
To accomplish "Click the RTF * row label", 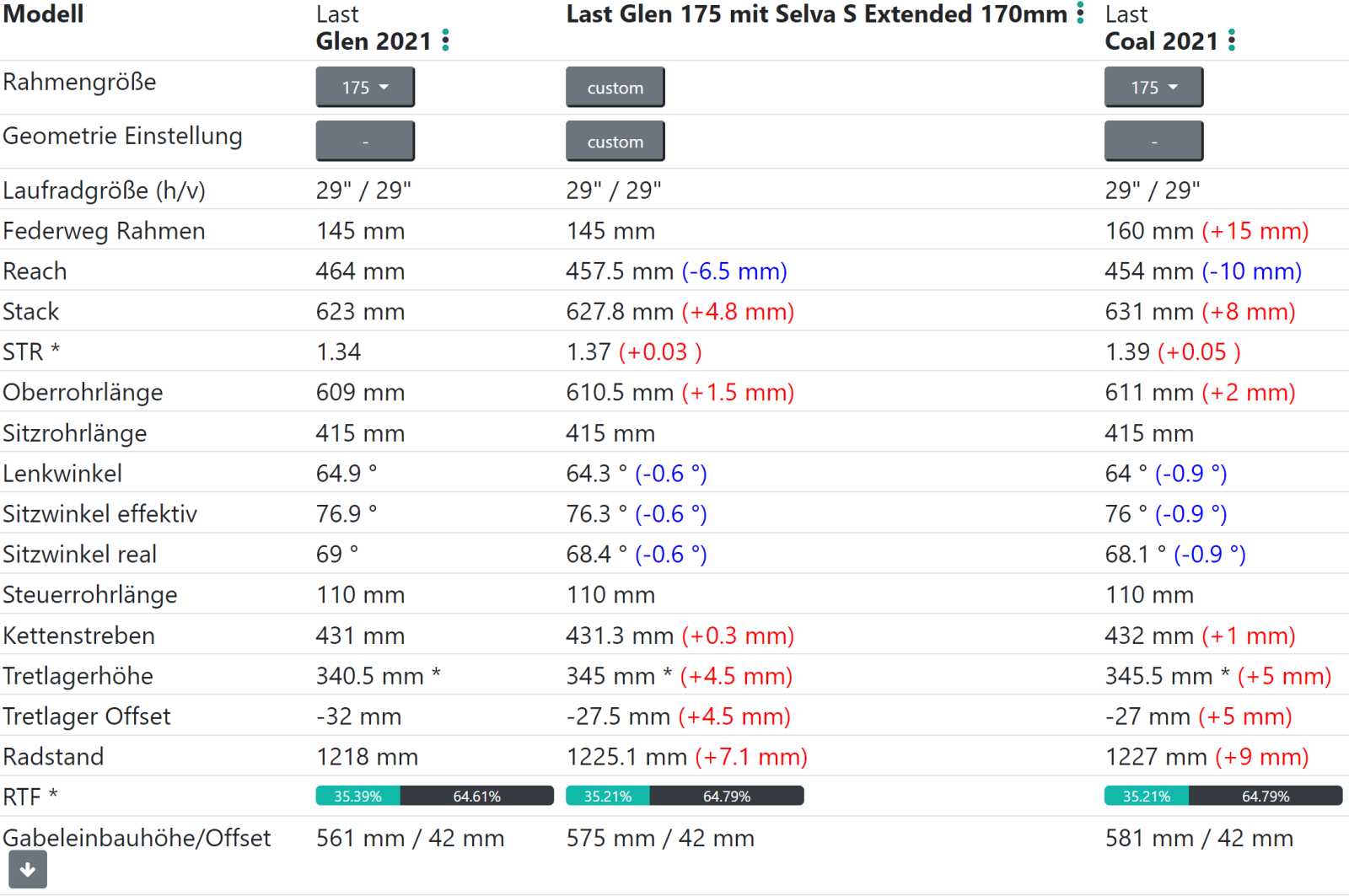I will click(30, 797).
